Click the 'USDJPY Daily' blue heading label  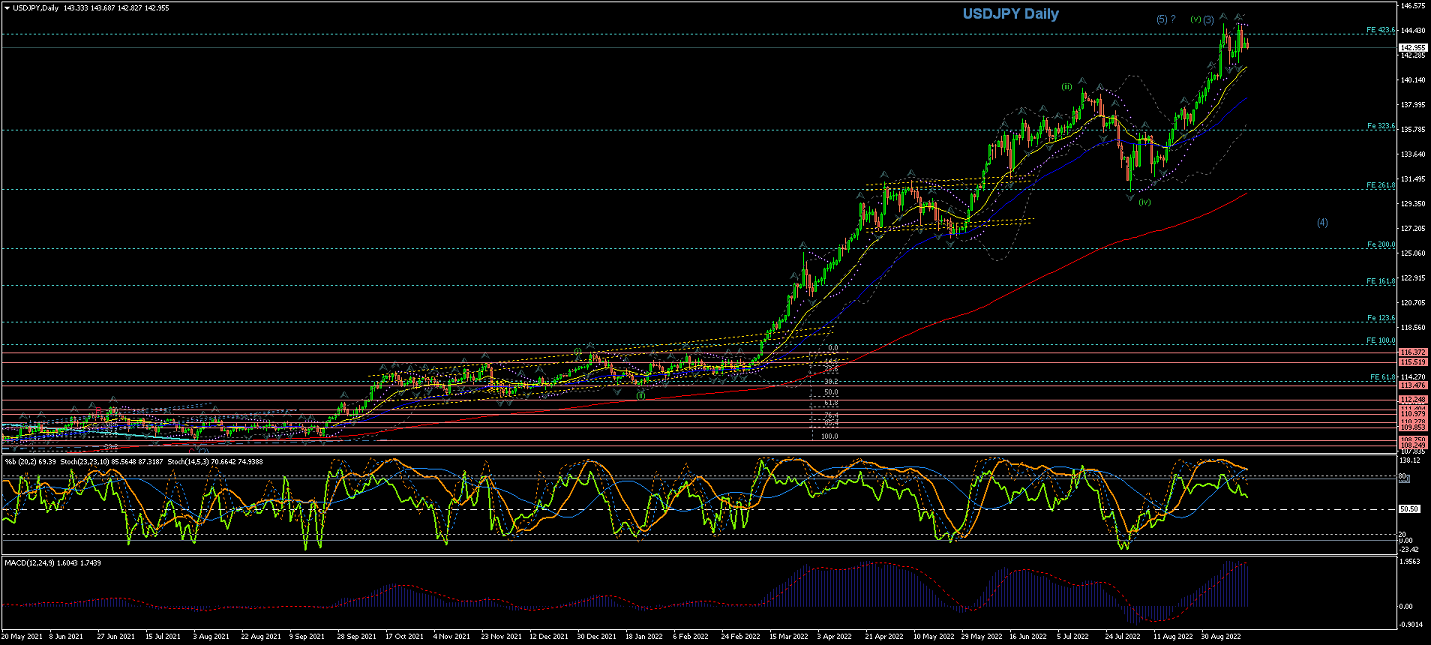pyautogui.click(x=1010, y=14)
